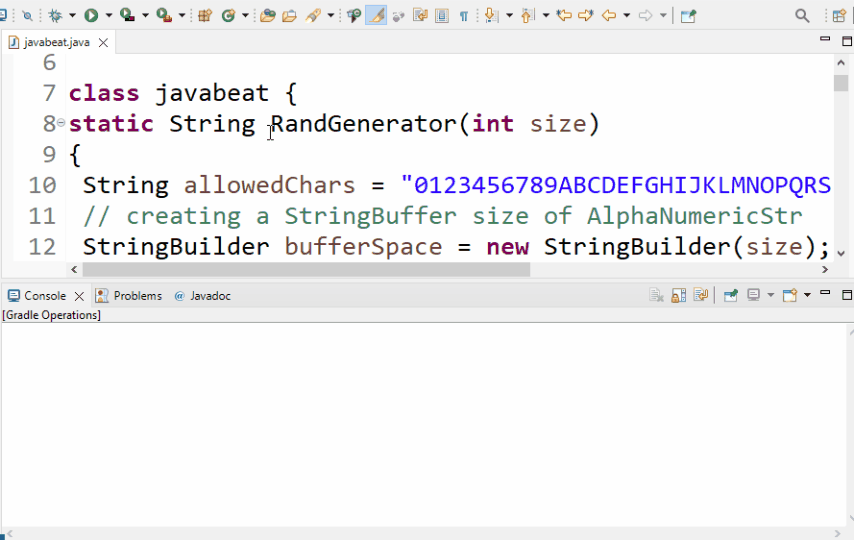Viewport: 854px width, 540px height.
Task: Click the [Gradle Operations] console label
Action: pos(52,315)
